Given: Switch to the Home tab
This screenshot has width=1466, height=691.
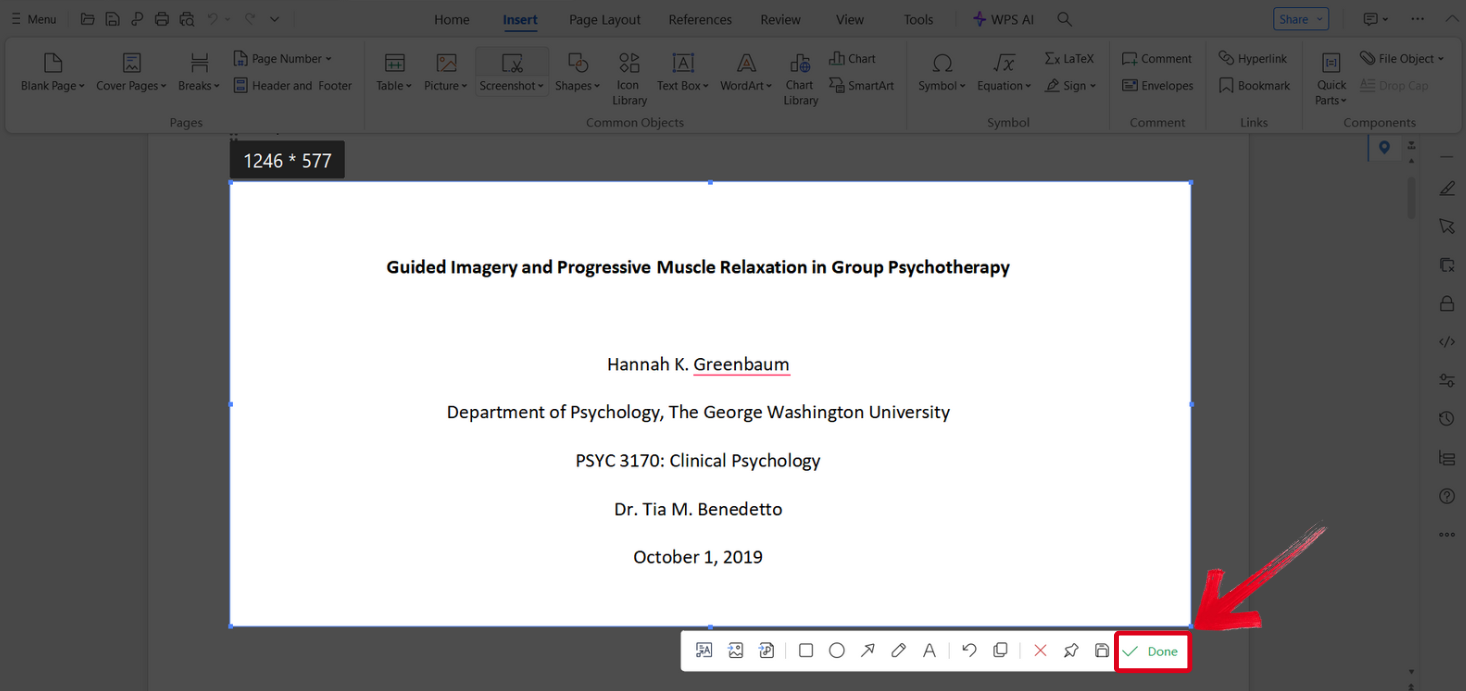Looking at the screenshot, I should pyautogui.click(x=452, y=19).
